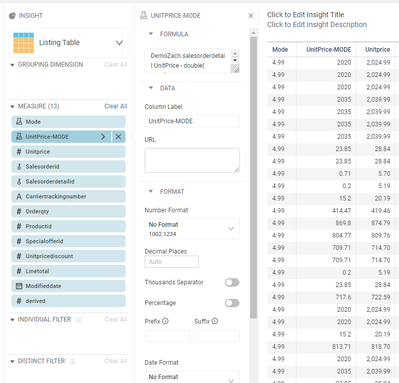
Task: Collapse the INDIVIDUAL FILTER section
Action: click(x=12, y=320)
